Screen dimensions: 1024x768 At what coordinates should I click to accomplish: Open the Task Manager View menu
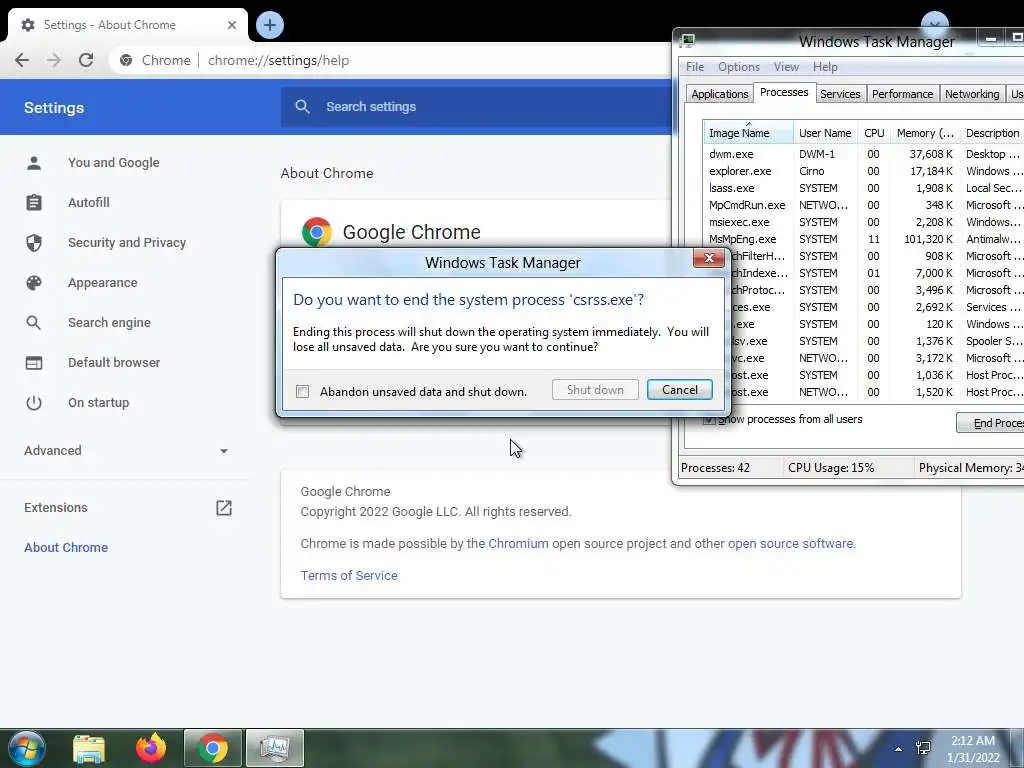(786, 67)
